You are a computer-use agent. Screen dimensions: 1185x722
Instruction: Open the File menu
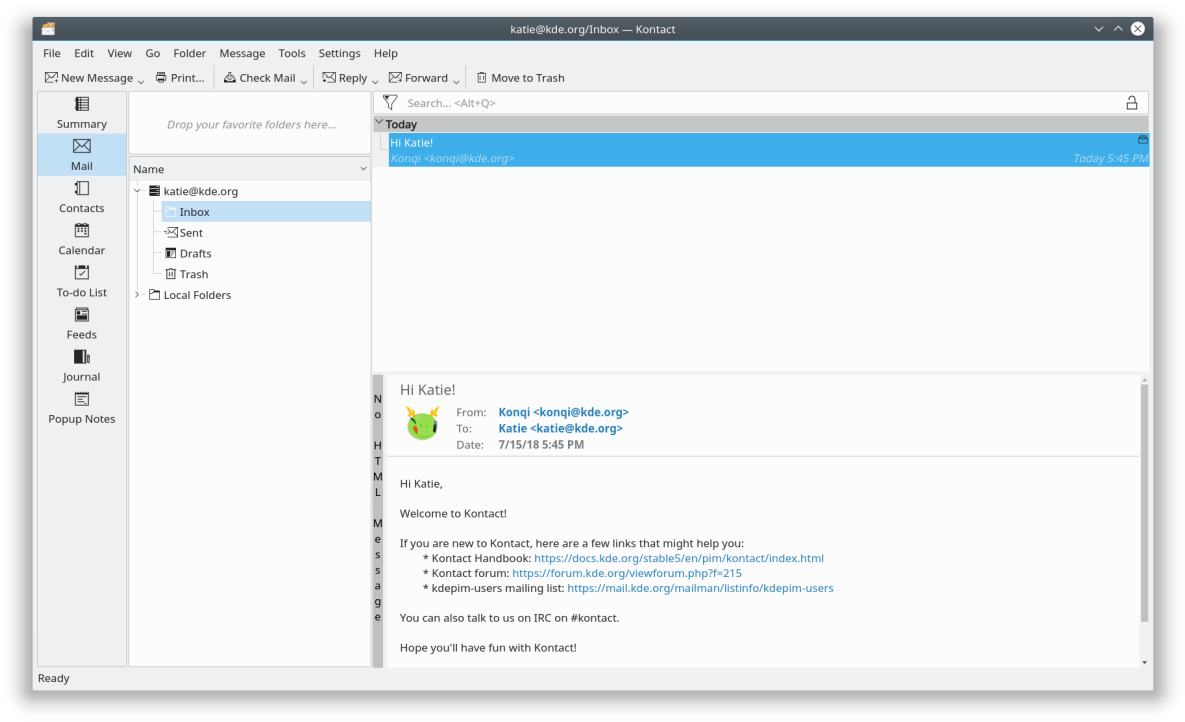click(x=51, y=53)
